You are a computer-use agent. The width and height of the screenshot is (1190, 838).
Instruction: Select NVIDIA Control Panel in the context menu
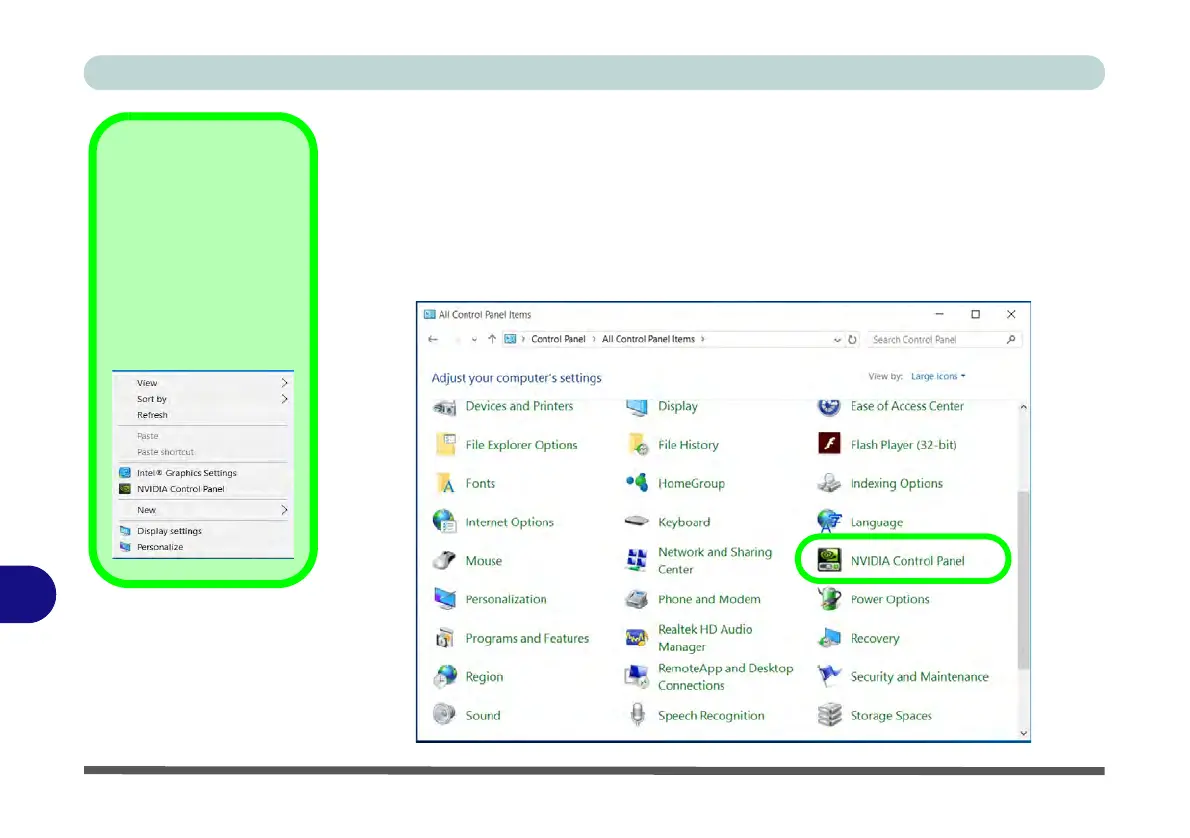click(203, 489)
